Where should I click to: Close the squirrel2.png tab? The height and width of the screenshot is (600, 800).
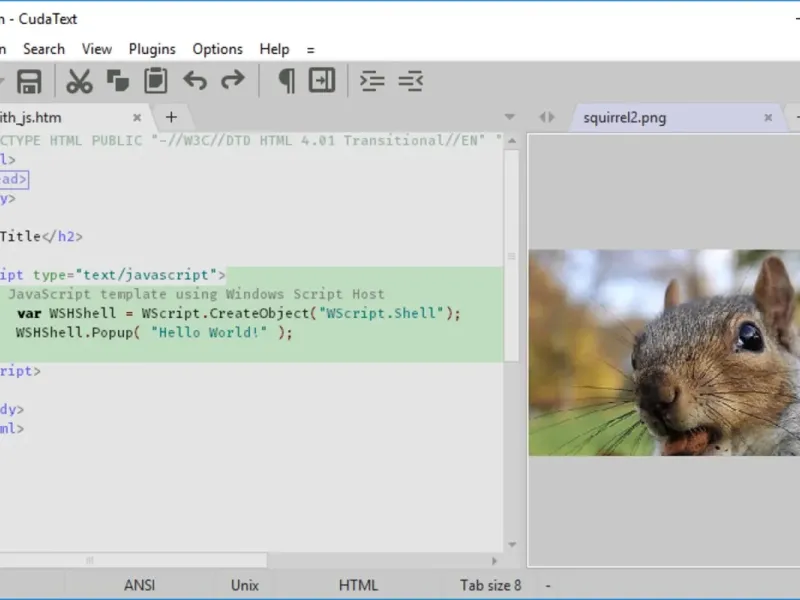[768, 117]
